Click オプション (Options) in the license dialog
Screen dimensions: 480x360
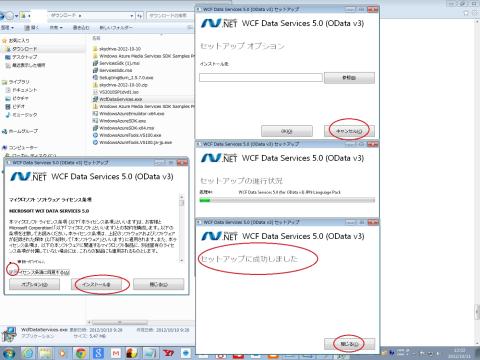click(x=34, y=284)
